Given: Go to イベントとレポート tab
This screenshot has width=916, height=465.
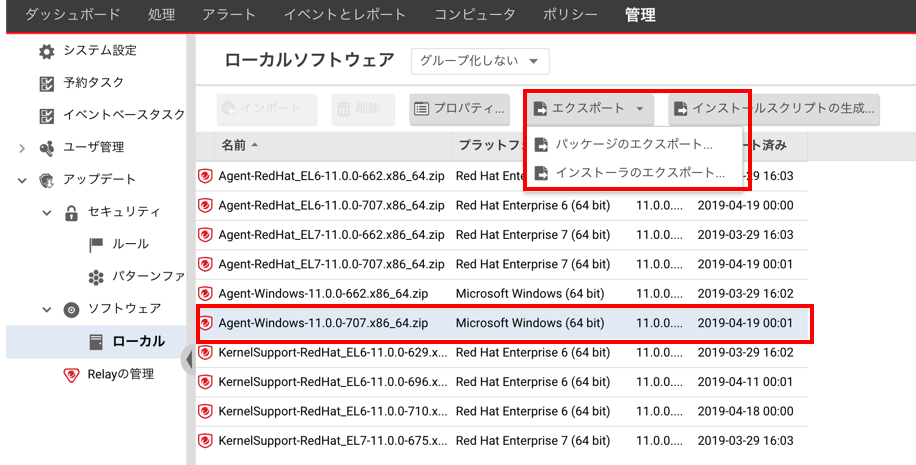Looking at the screenshot, I should (345, 15).
